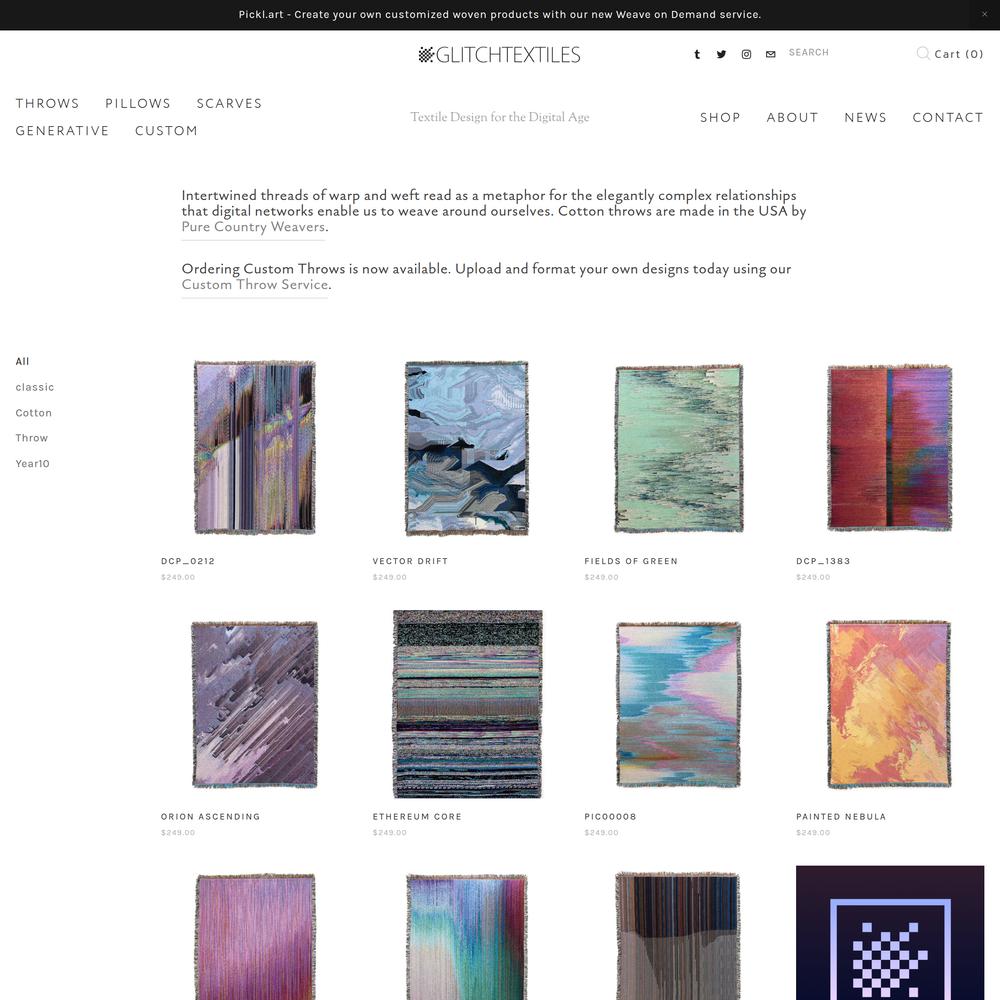The image size is (1000, 1000).
Task: Open the About page
Action: pyautogui.click(x=792, y=117)
